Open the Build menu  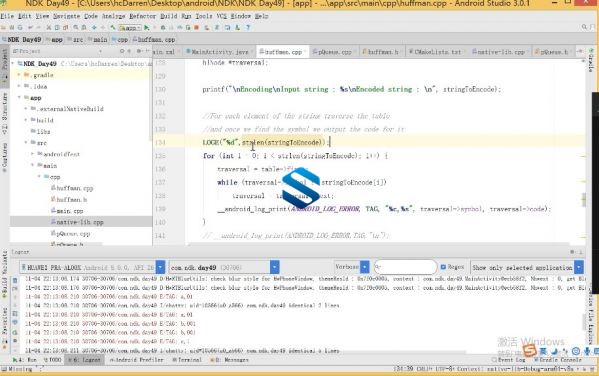click(168, 16)
